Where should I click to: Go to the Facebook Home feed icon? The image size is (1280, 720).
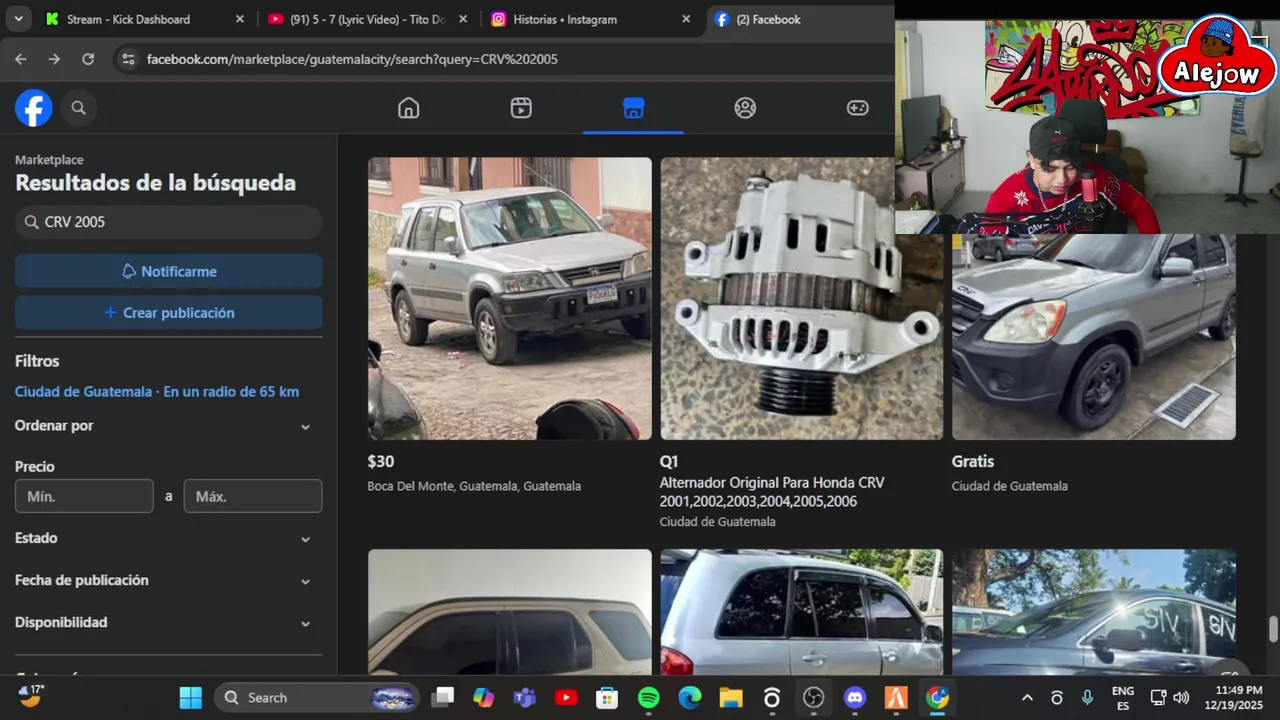[408, 108]
